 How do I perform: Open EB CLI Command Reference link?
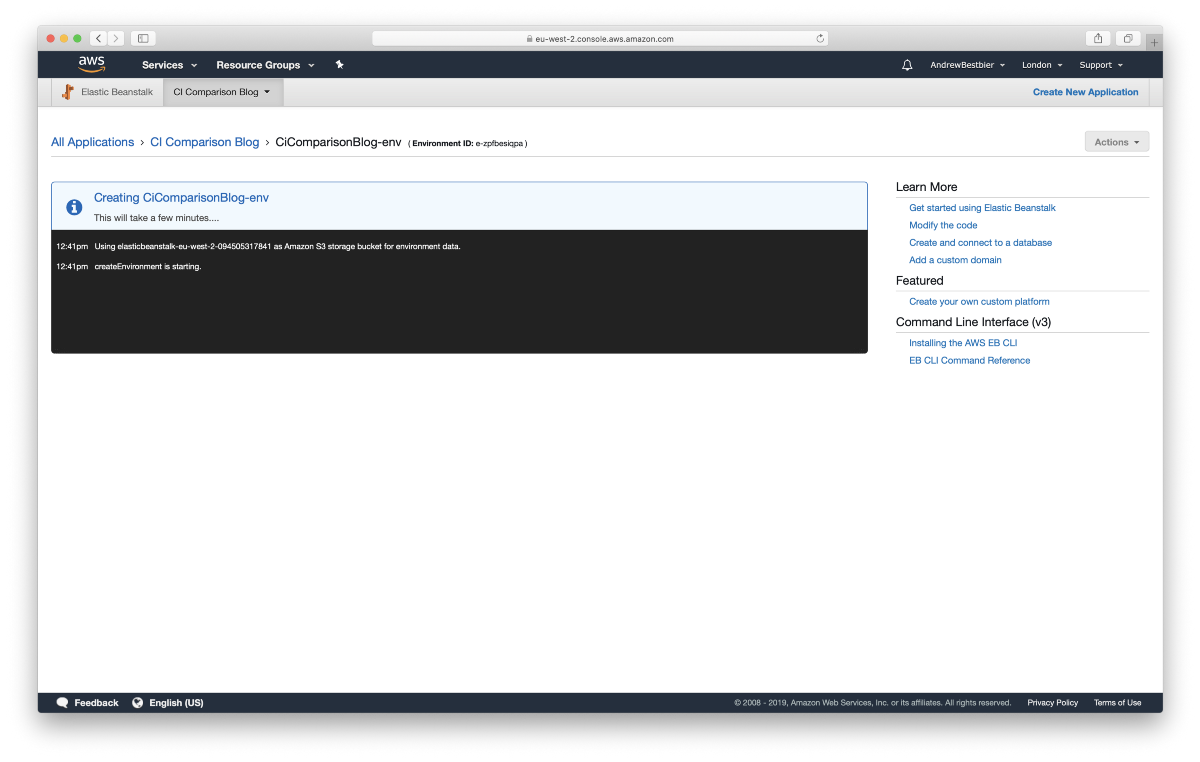[969, 360]
